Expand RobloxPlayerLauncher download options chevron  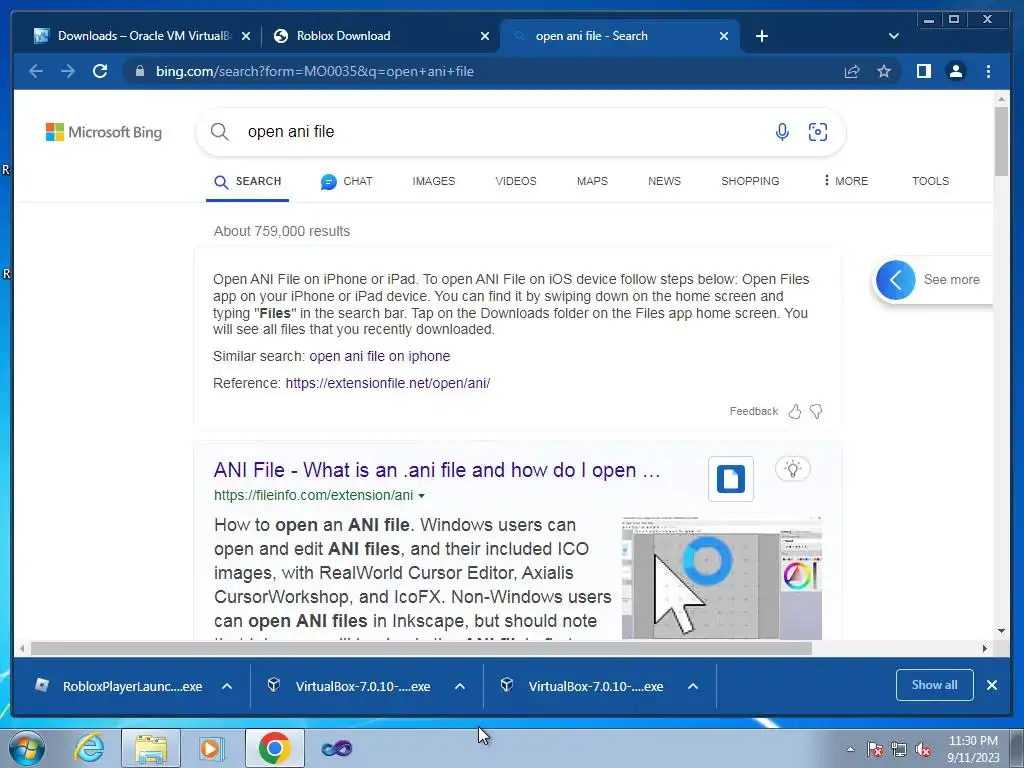tap(227, 686)
